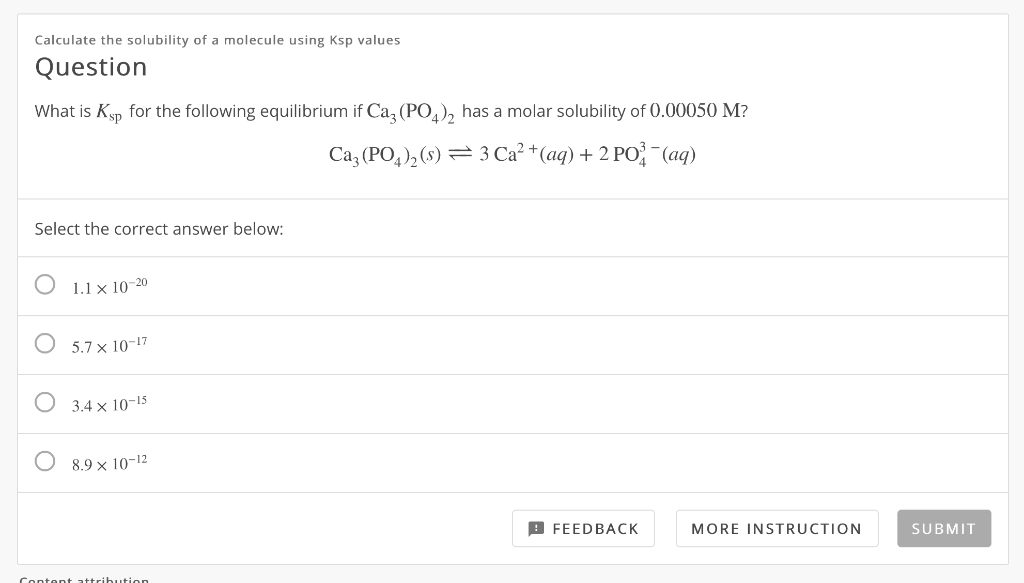Open the FEEDBACK button
1024x583 pixels.
[x=583, y=528]
